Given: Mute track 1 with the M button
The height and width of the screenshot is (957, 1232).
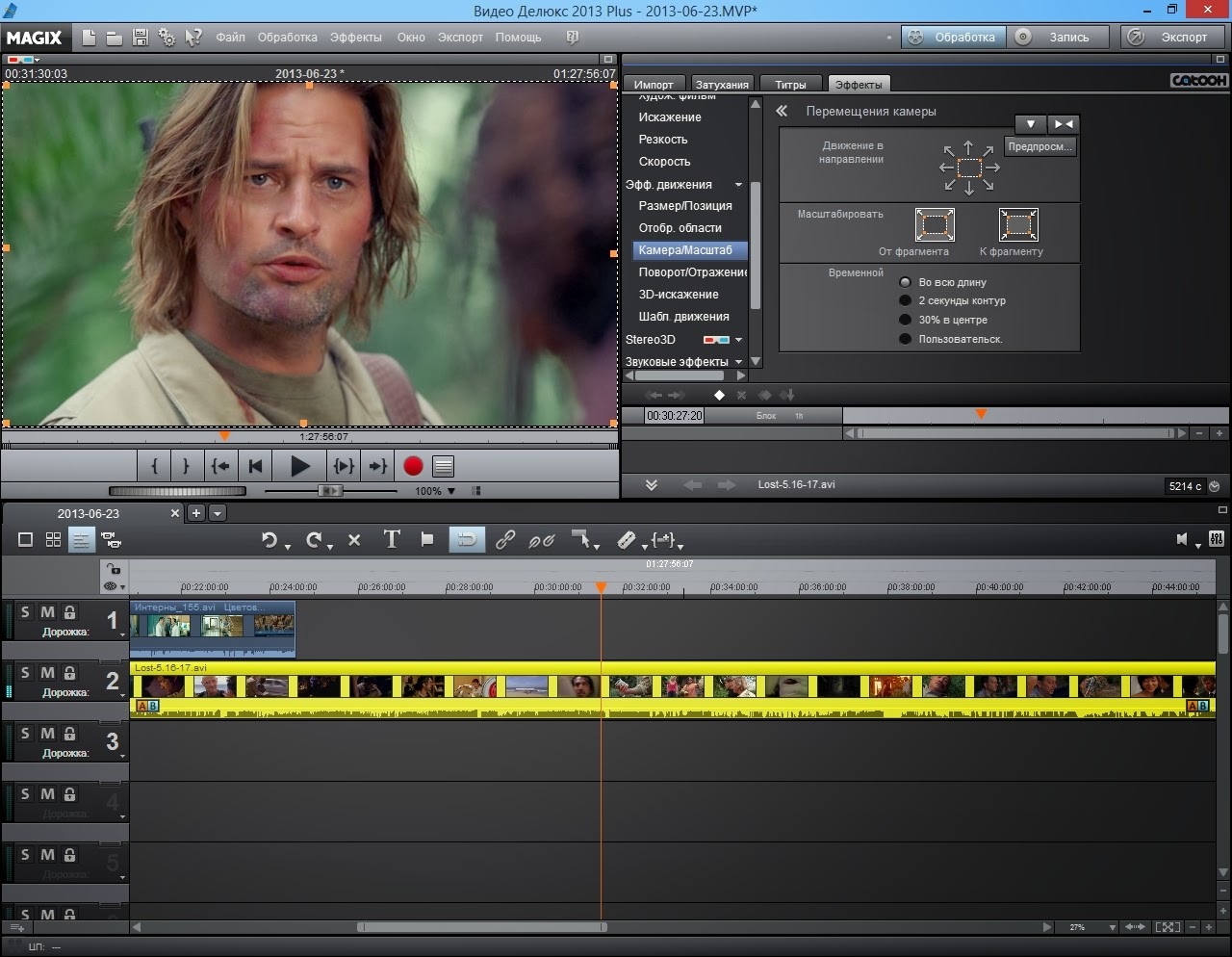Looking at the screenshot, I should [x=47, y=612].
